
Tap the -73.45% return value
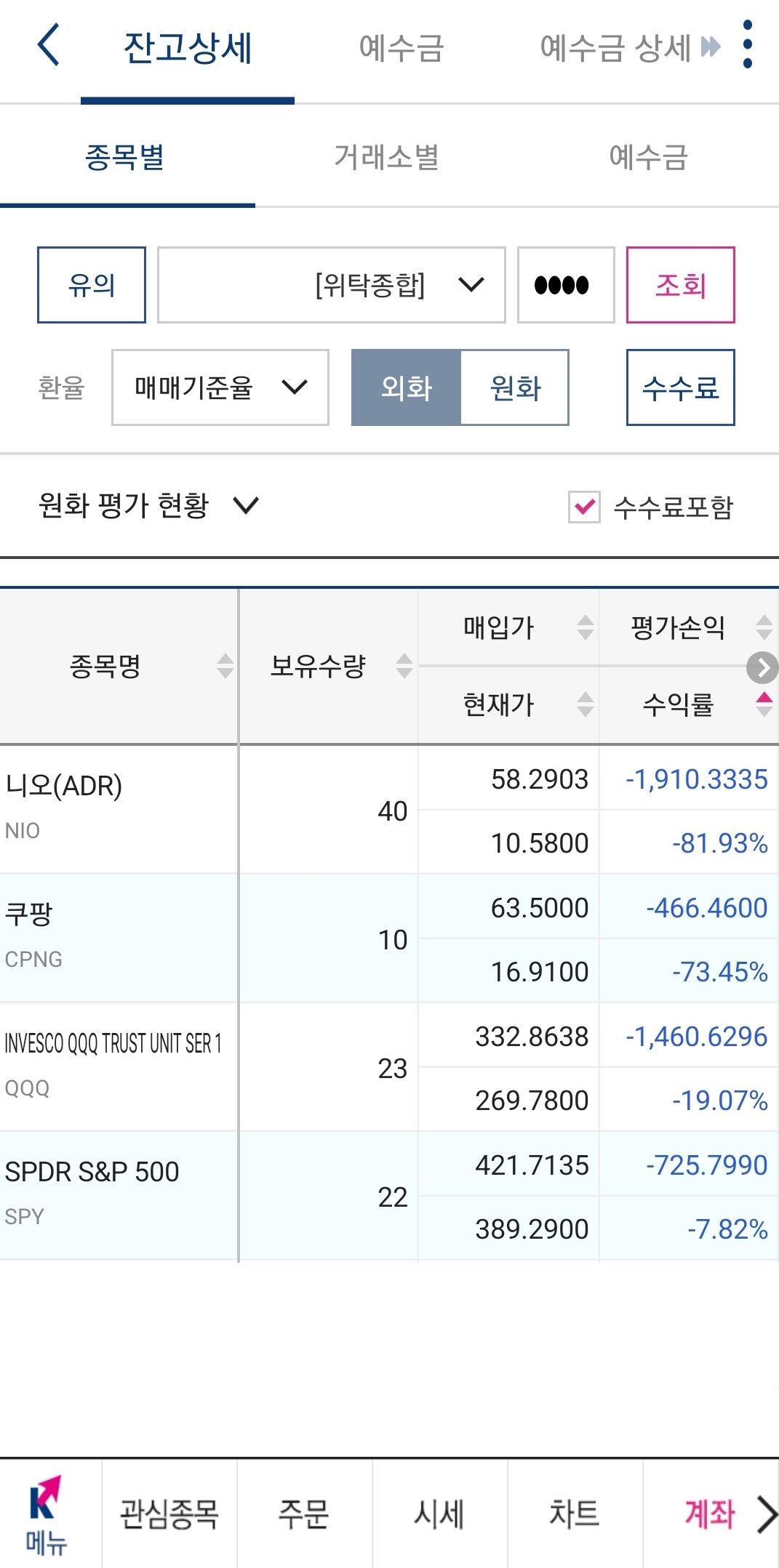click(720, 972)
